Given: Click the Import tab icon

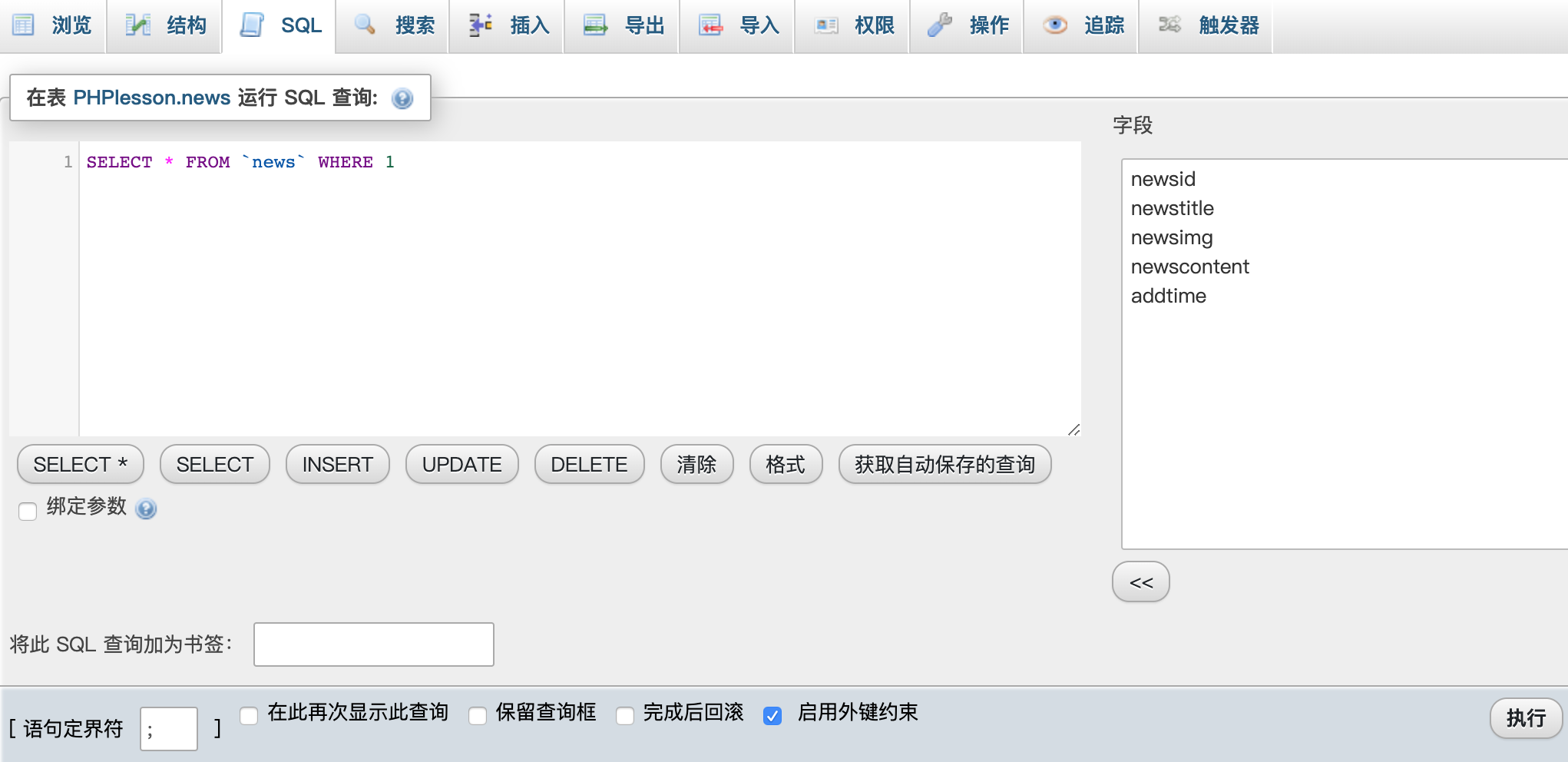Looking at the screenshot, I should pyautogui.click(x=710, y=25).
